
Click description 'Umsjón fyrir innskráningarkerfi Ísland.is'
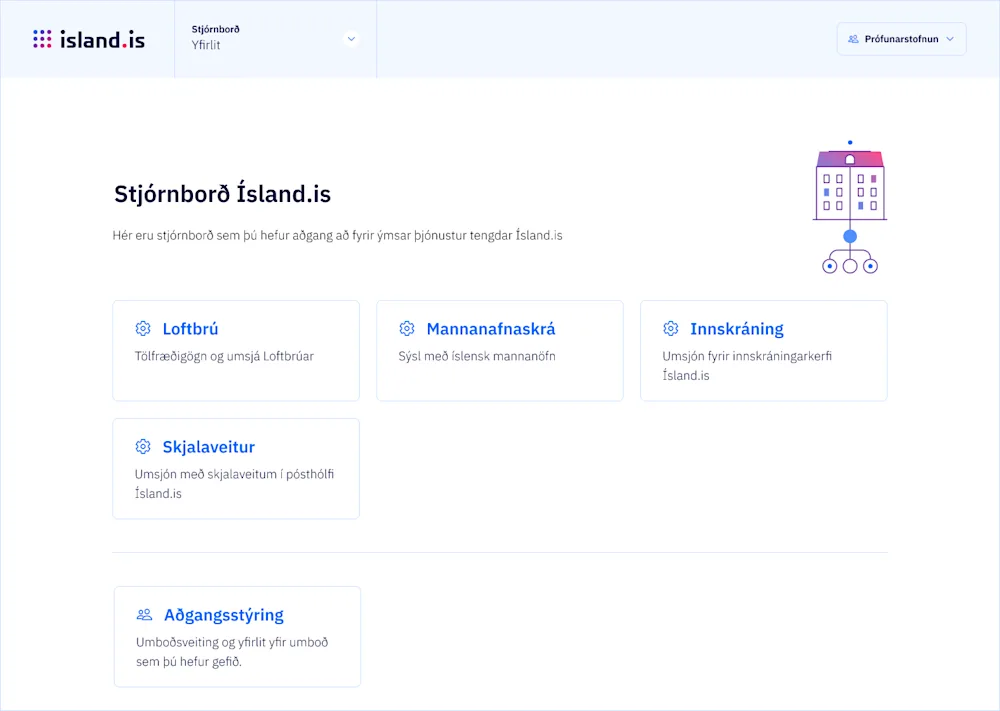coord(747,365)
